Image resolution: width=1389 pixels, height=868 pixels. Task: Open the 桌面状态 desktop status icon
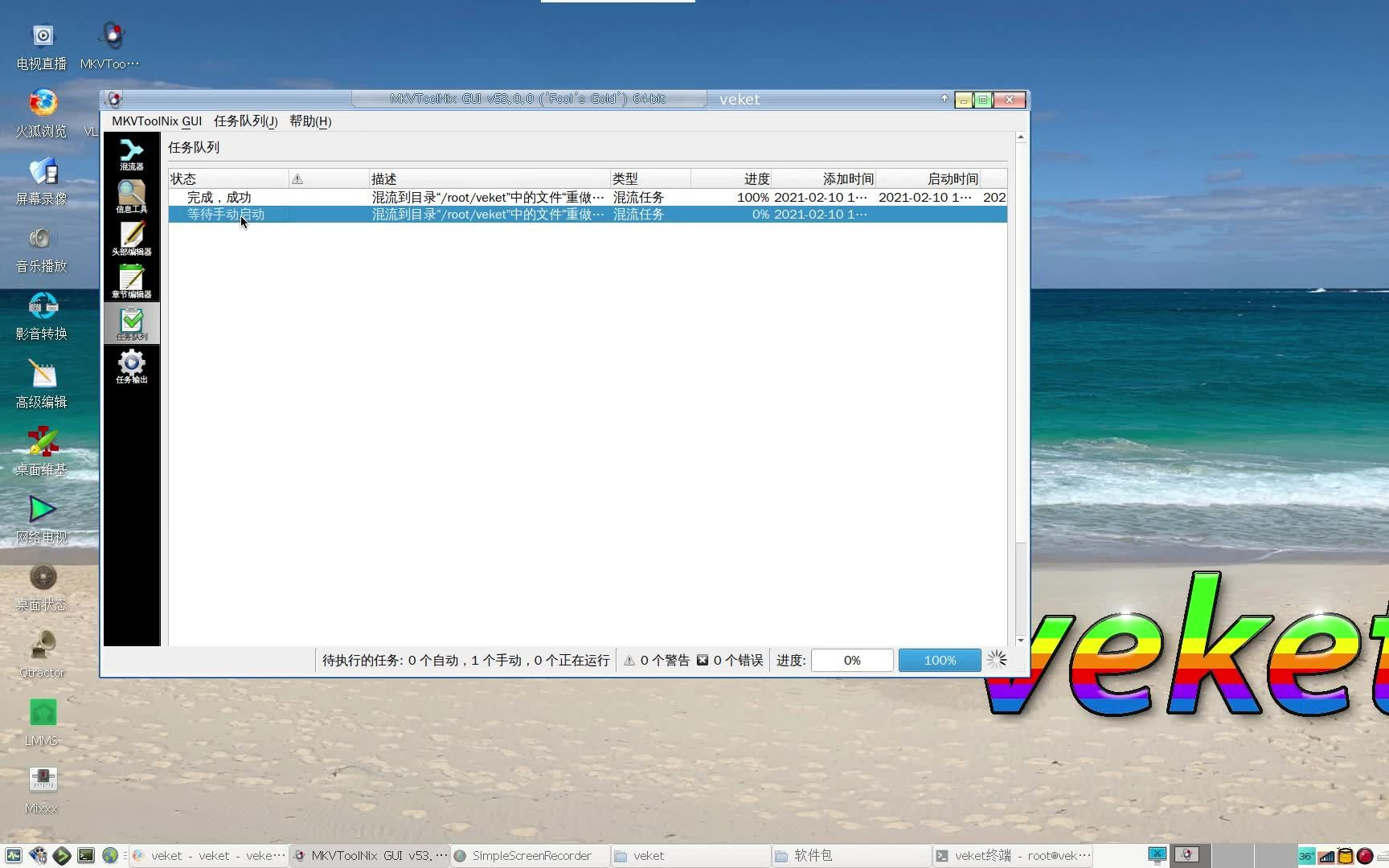pyautogui.click(x=42, y=588)
